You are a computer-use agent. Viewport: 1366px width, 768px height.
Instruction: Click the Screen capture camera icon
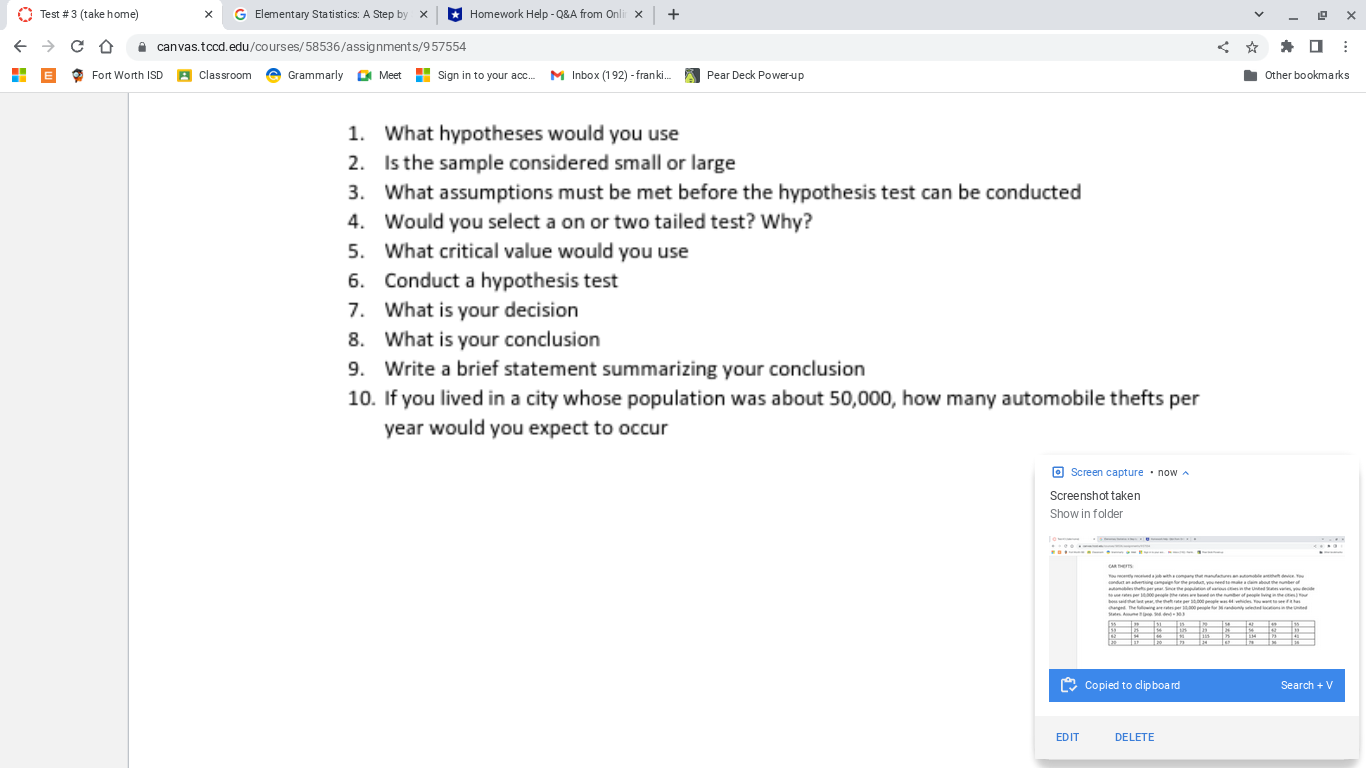pyautogui.click(x=1057, y=471)
